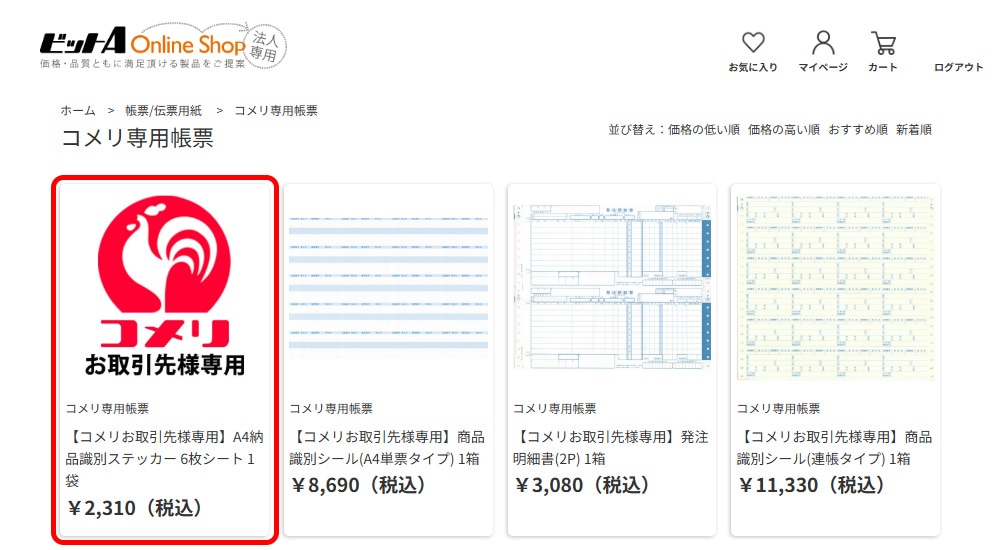
Task: Open the 発注明細書 form thumbnail
Action: 612,287
